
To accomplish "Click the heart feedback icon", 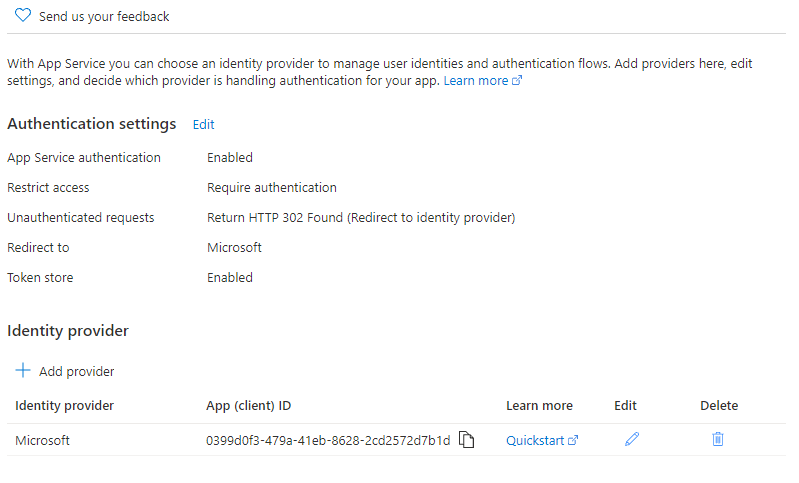I will tap(23, 15).
